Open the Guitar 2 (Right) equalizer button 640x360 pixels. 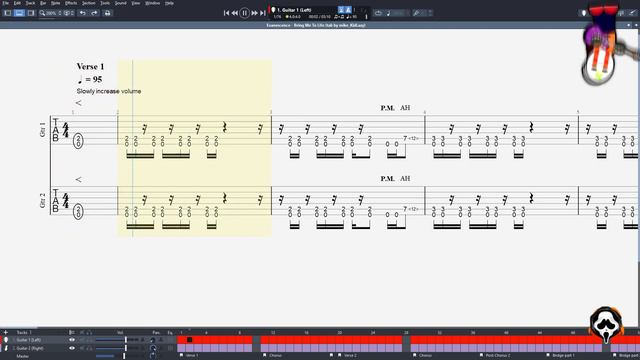[x=170, y=348]
